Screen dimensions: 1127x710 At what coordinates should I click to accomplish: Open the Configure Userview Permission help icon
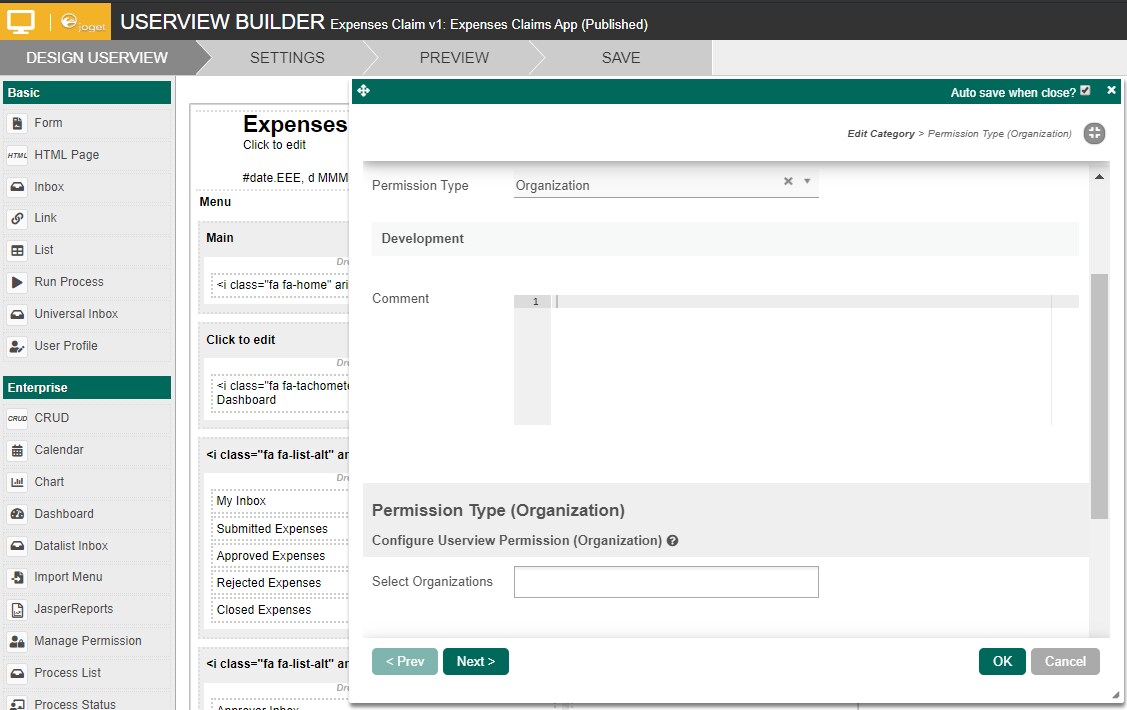(672, 540)
